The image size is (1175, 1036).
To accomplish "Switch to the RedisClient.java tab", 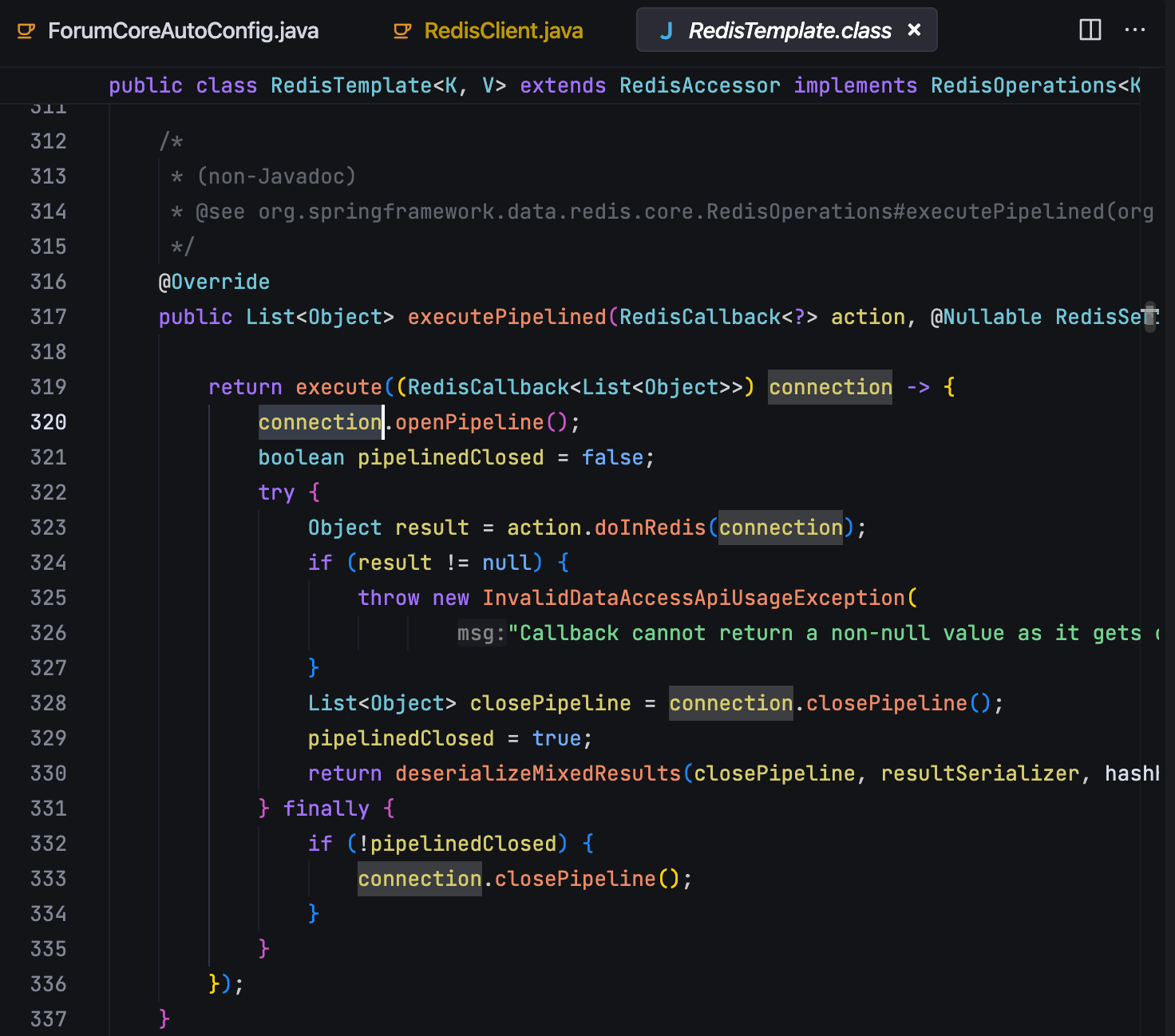I will [503, 30].
